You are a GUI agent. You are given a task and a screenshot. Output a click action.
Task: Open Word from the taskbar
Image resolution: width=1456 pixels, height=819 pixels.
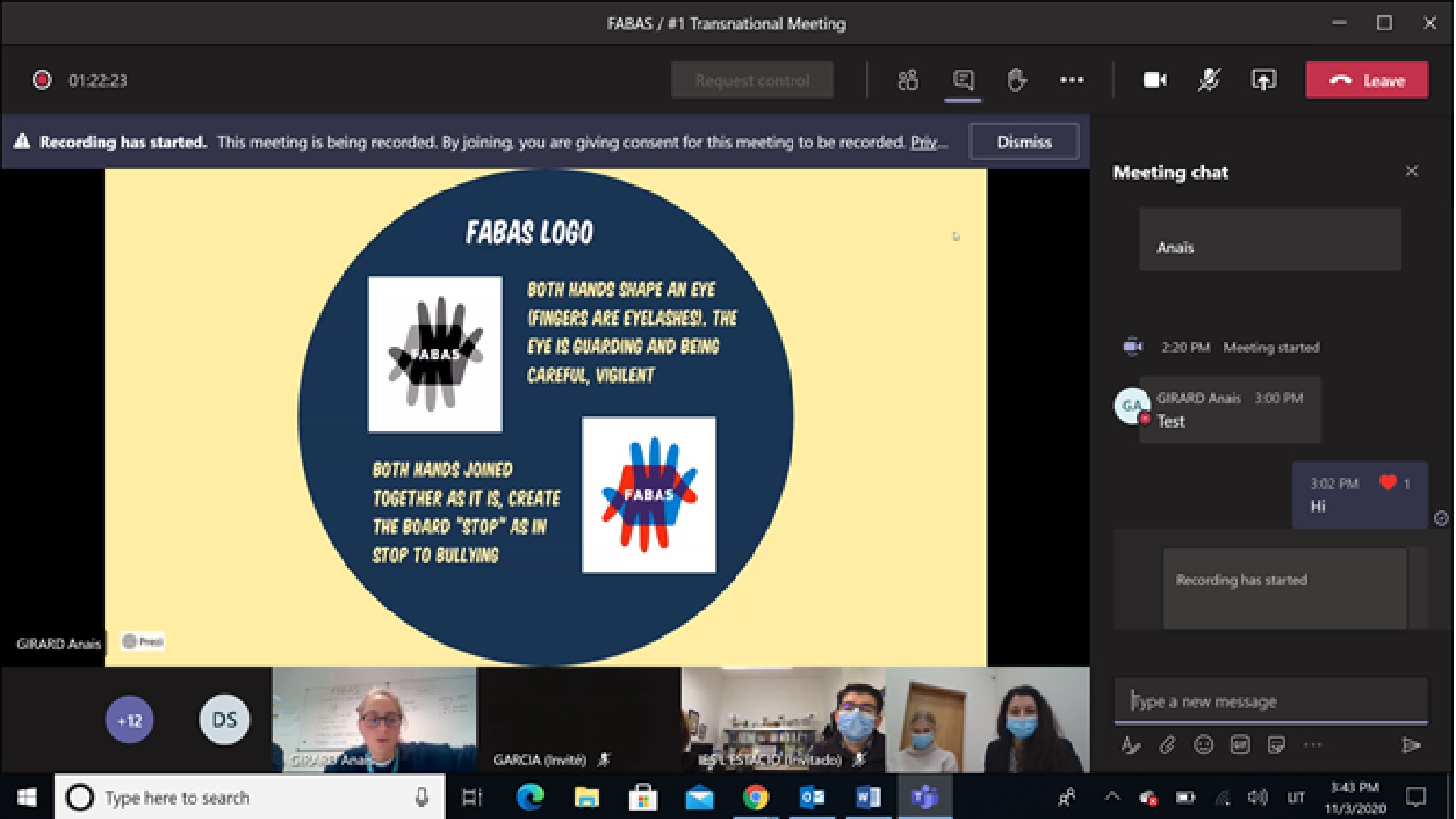(x=868, y=797)
